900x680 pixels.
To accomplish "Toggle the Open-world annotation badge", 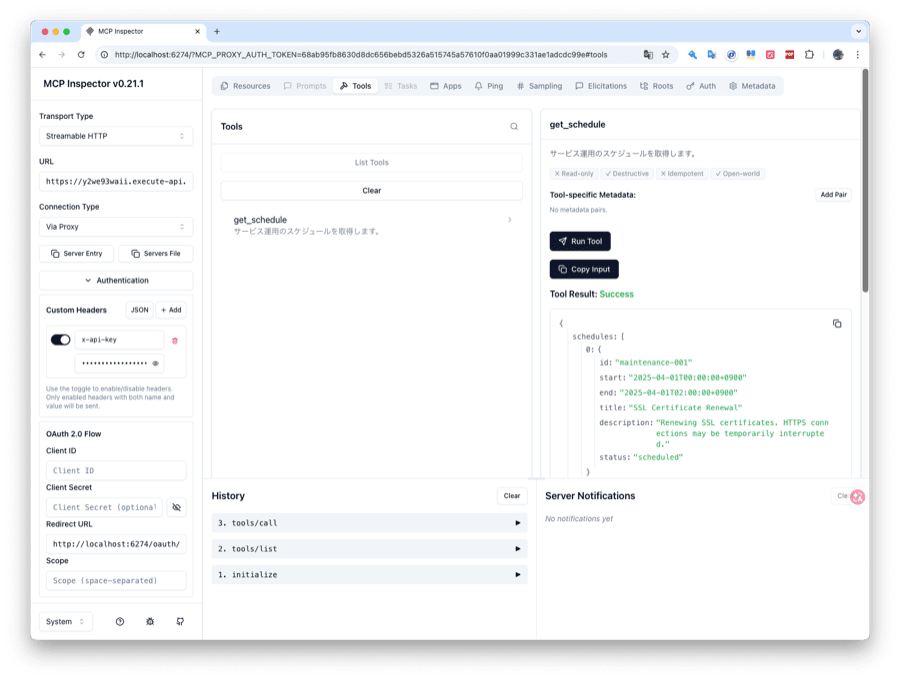I will point(738,174).
